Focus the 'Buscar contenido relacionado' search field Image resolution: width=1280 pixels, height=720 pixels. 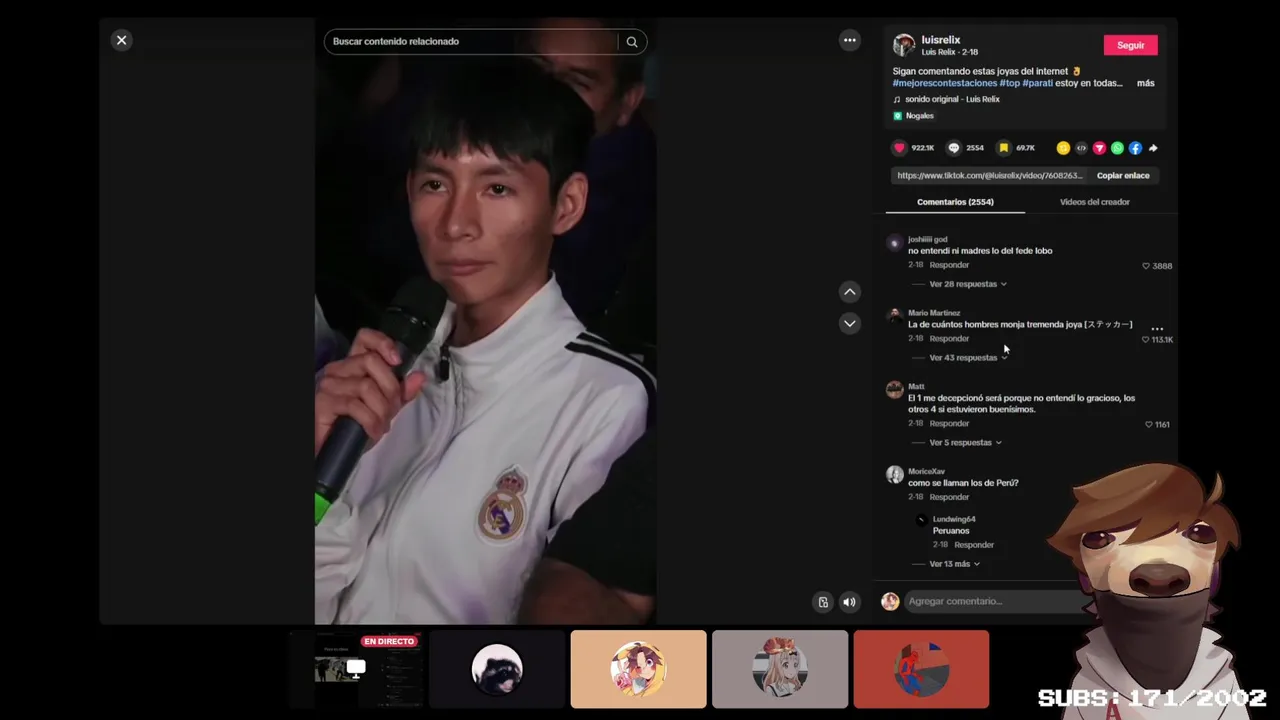click(470, 41)
